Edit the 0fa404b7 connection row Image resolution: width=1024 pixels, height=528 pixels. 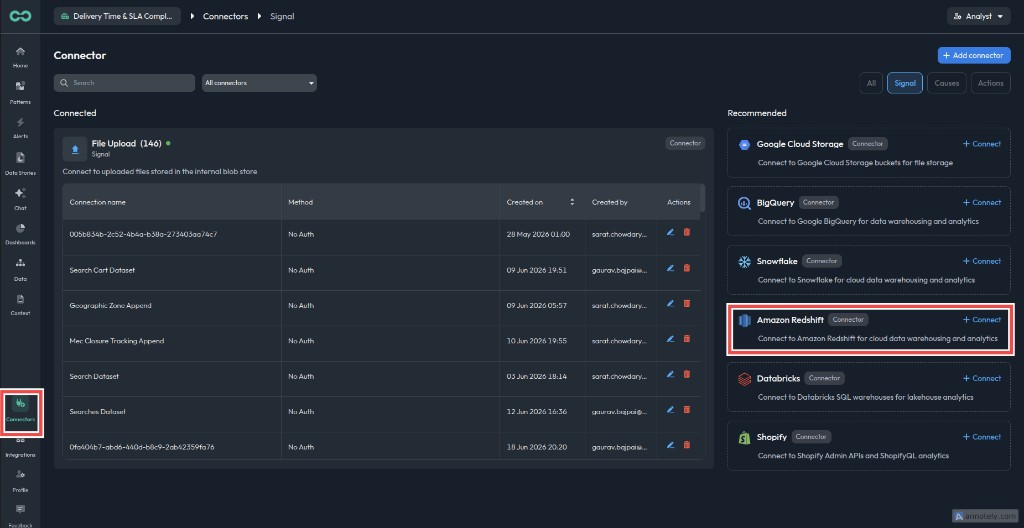click(670, 444)
